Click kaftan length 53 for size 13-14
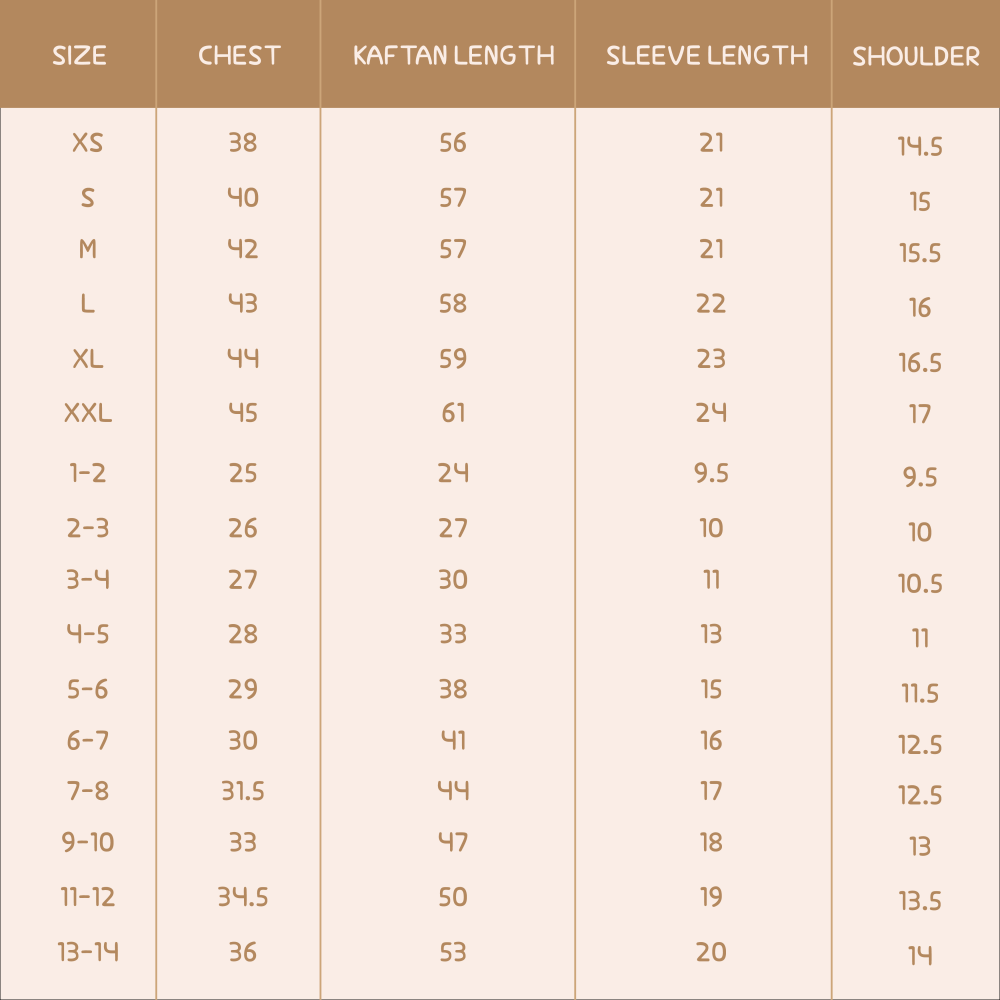 tap(453, 952)
